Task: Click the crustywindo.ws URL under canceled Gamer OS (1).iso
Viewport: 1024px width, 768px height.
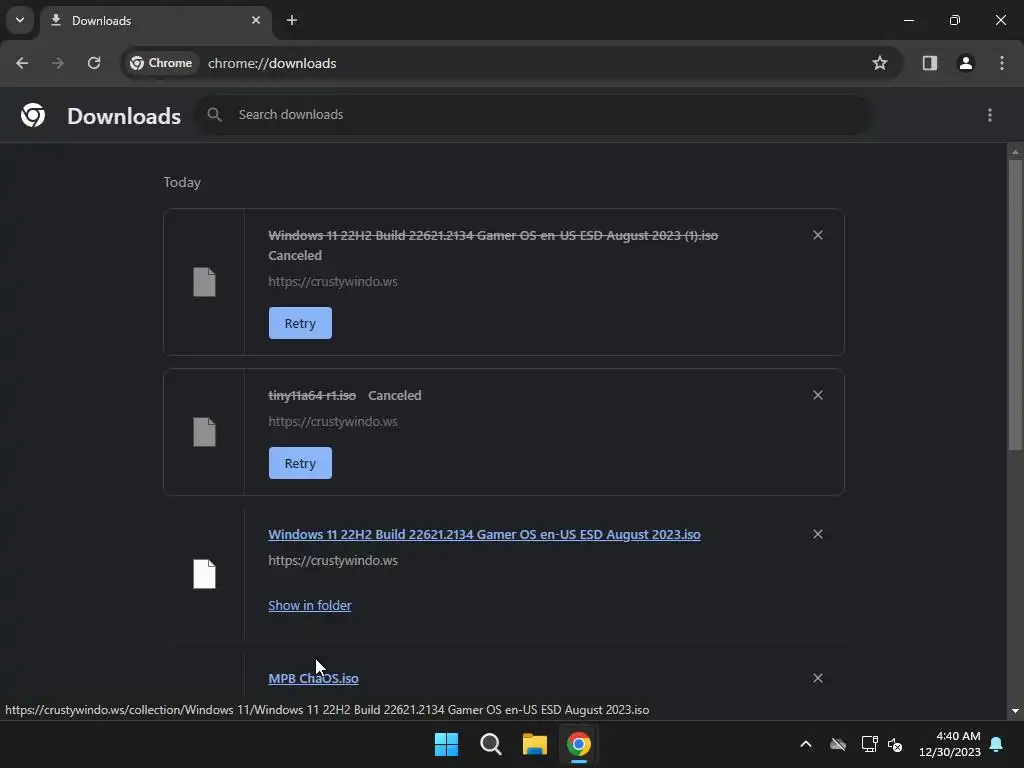Action: pos(333,281)
